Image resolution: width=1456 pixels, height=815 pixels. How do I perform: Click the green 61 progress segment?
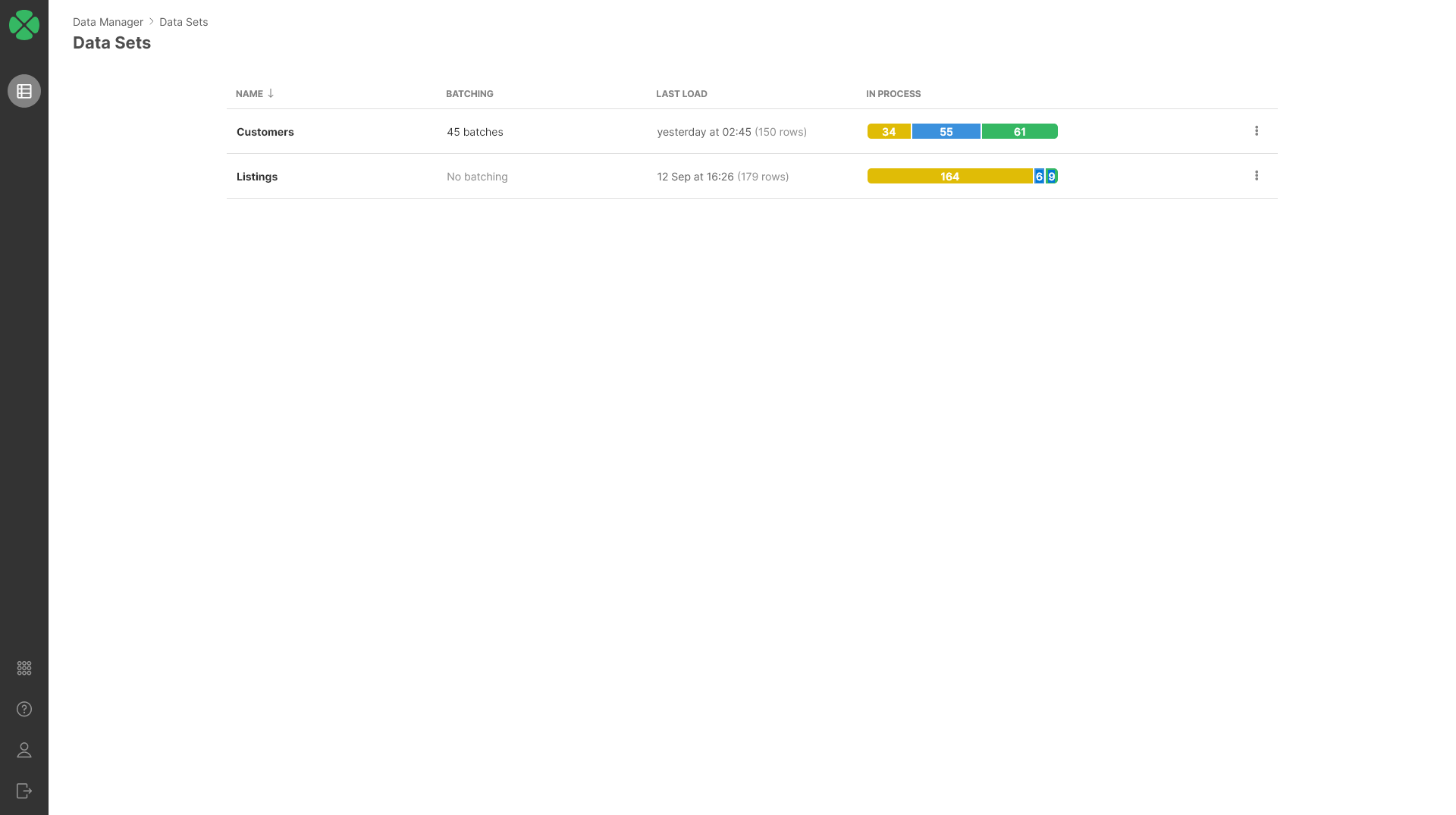point(1019,130)
